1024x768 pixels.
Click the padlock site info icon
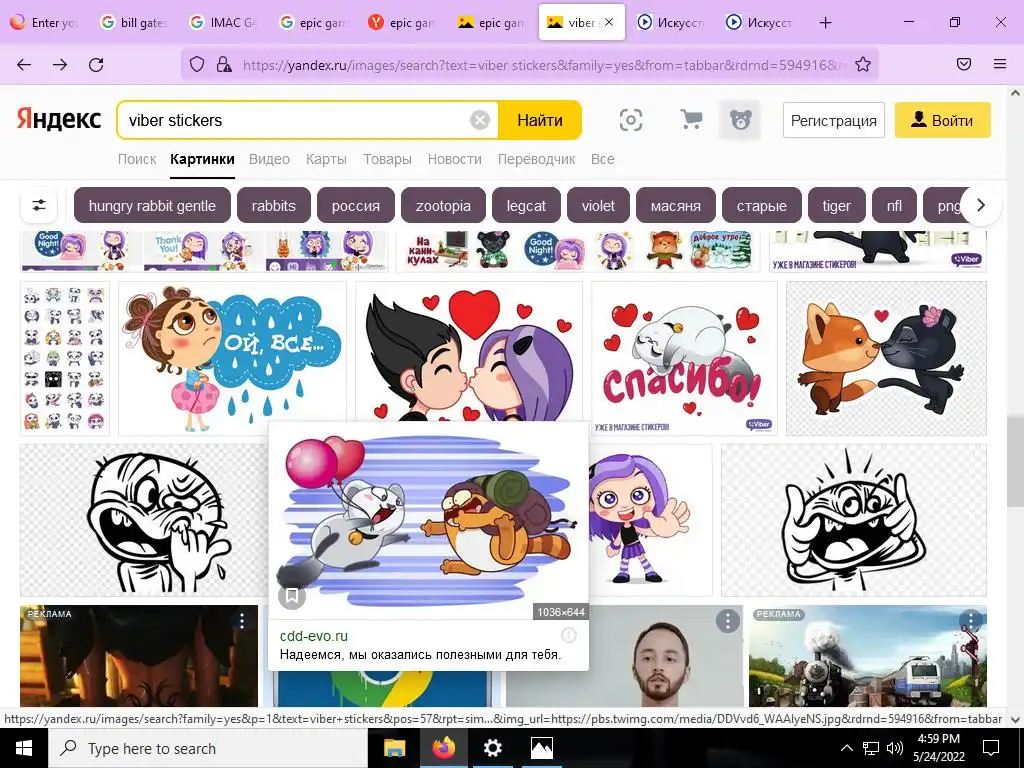coord(224,64)
